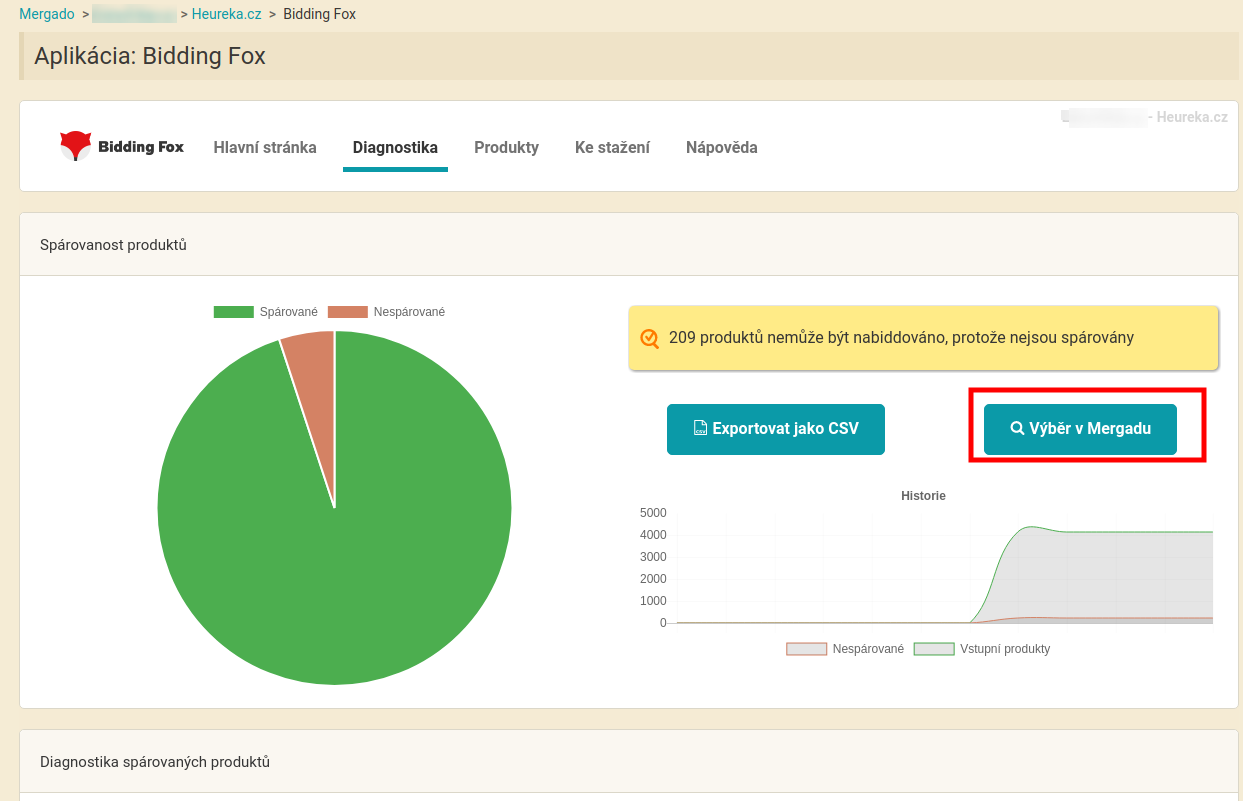Viewport: 1243px width, 801px height.
Task: Open the Ke stažení tab
Action: [612, 147]
